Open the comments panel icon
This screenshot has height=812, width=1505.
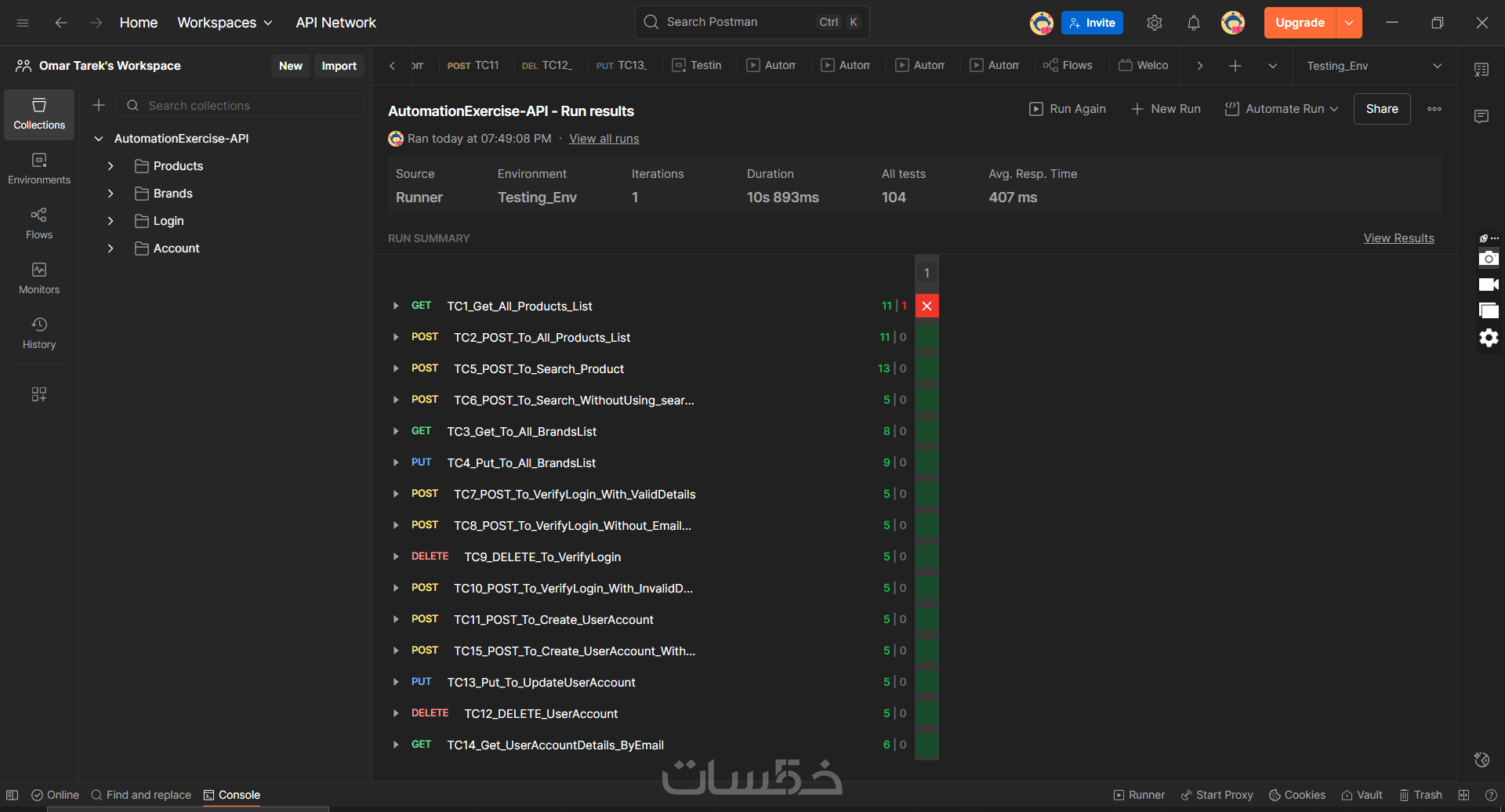click(1481, 117)
